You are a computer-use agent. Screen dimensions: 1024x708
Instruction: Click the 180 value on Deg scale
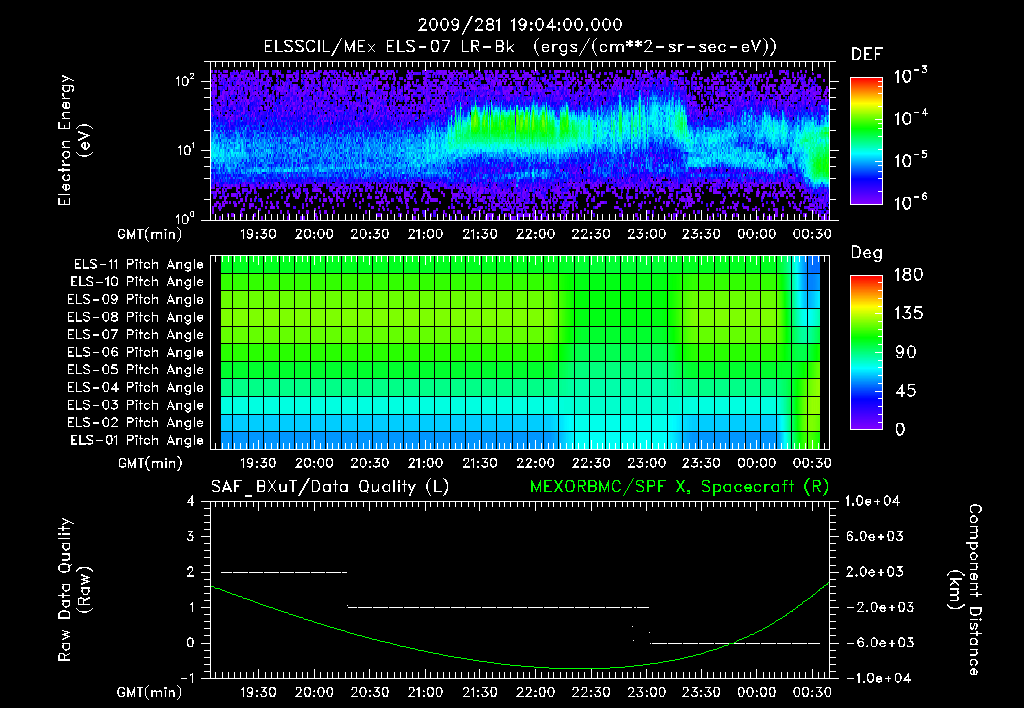908,275
